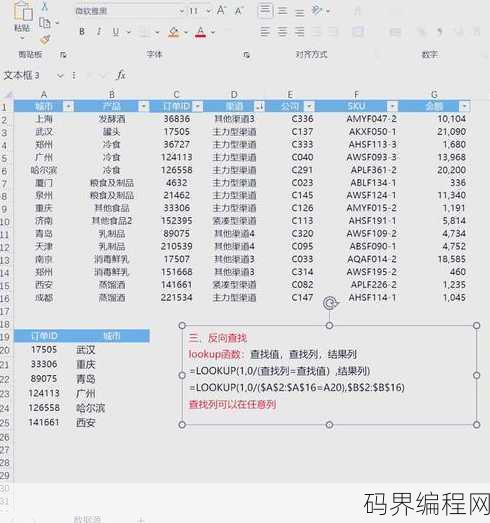Click the Merge cells icon
This screenshot has height=523, width=490.
pos(358,32)
